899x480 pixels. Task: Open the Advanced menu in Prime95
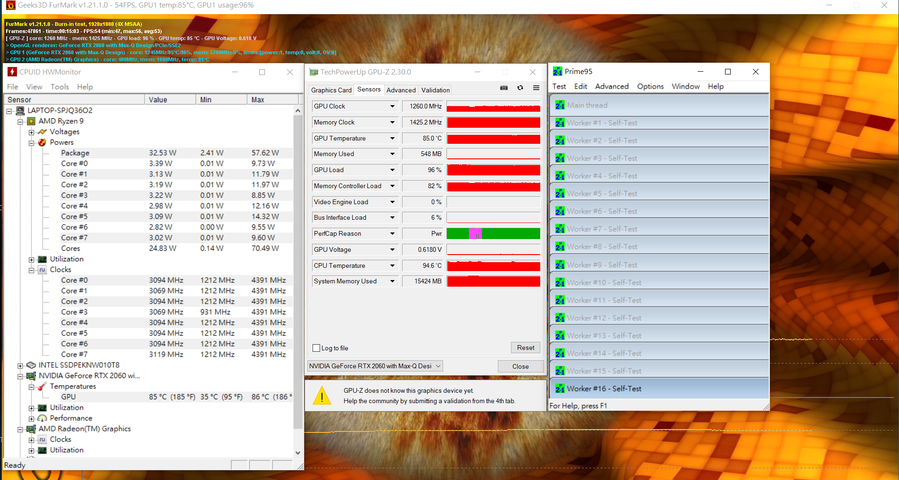[612, 86]
